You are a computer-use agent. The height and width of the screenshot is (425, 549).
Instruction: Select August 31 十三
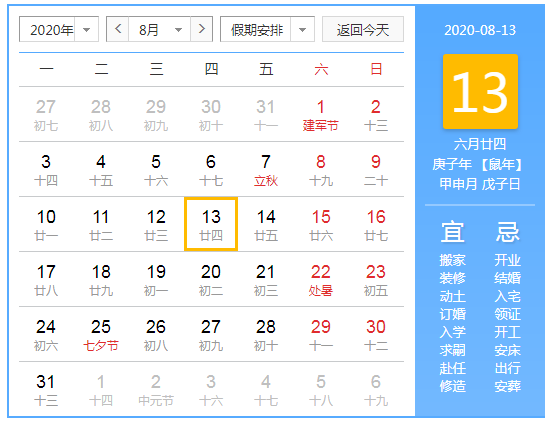pyautogui.click(x=46, y=389)
